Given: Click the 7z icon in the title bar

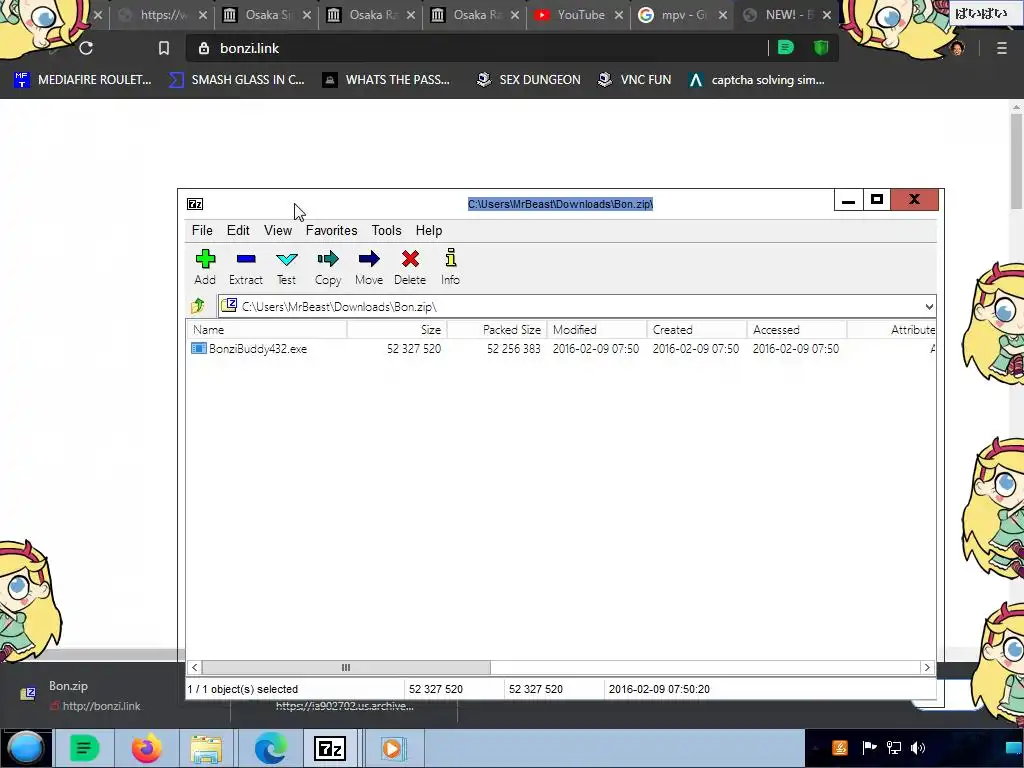Looking at the screenshot, I should (x=195, y=204).
